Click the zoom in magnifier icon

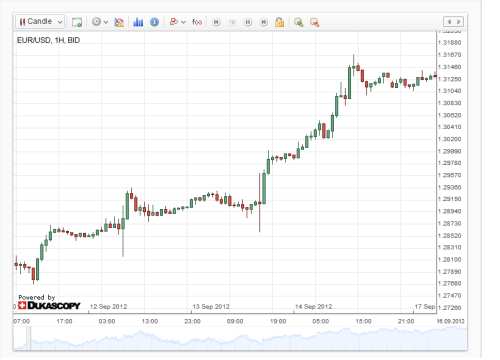pyautogui.click(x=298, y=22)
